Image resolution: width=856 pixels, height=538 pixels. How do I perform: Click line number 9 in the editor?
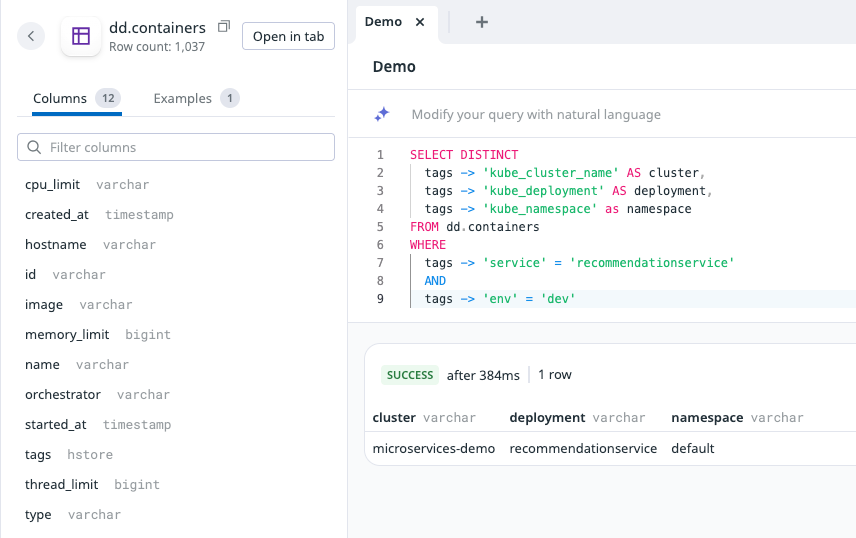point(380,299)
